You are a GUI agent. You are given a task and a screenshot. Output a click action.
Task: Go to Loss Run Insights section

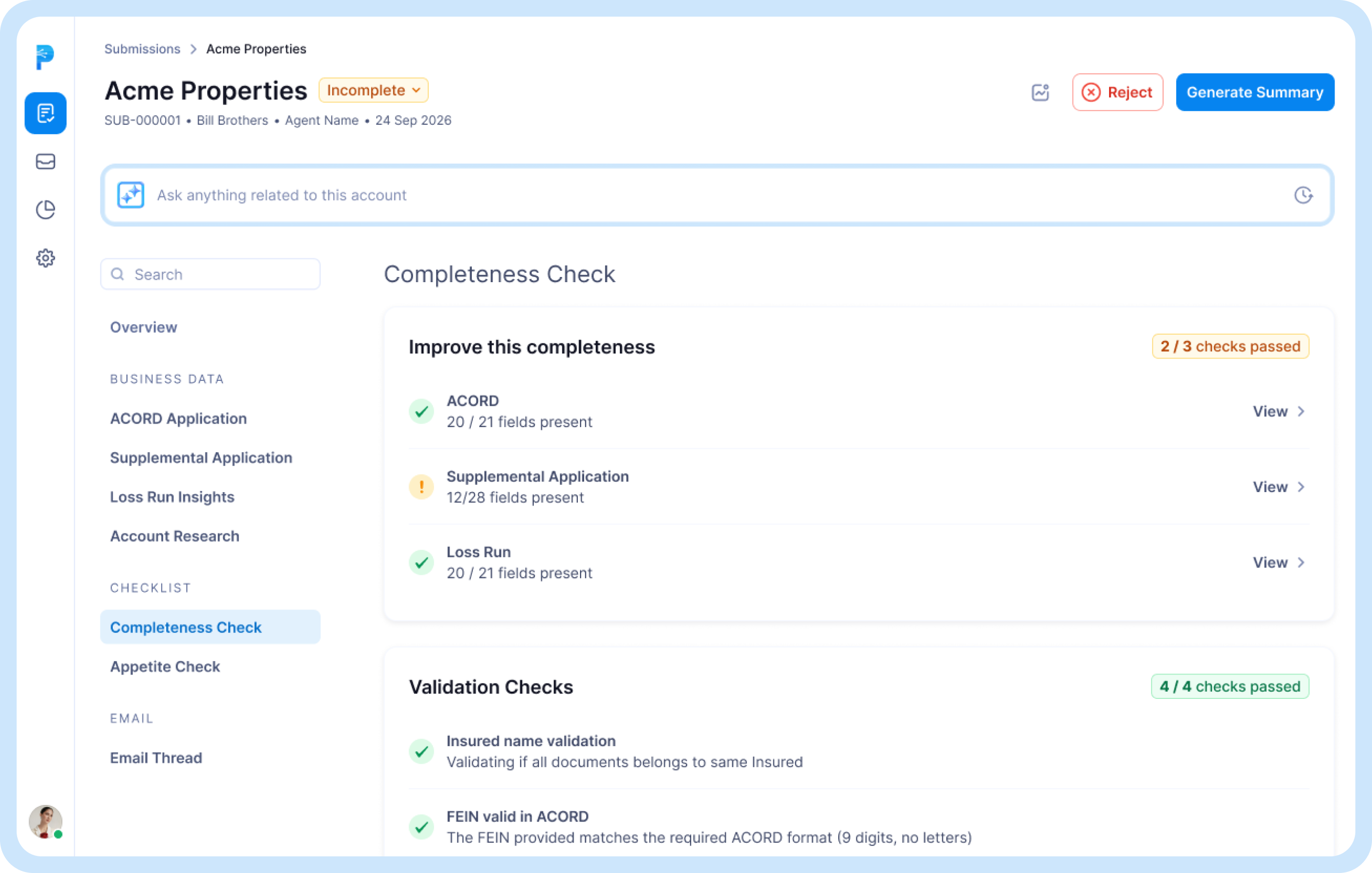(x=172, y=497)
